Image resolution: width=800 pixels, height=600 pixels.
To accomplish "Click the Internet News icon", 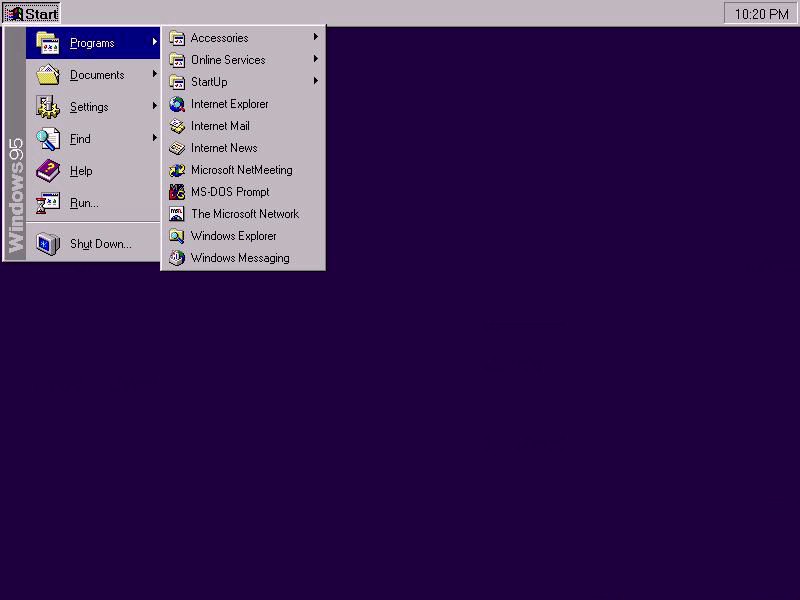I will (177, 148).
